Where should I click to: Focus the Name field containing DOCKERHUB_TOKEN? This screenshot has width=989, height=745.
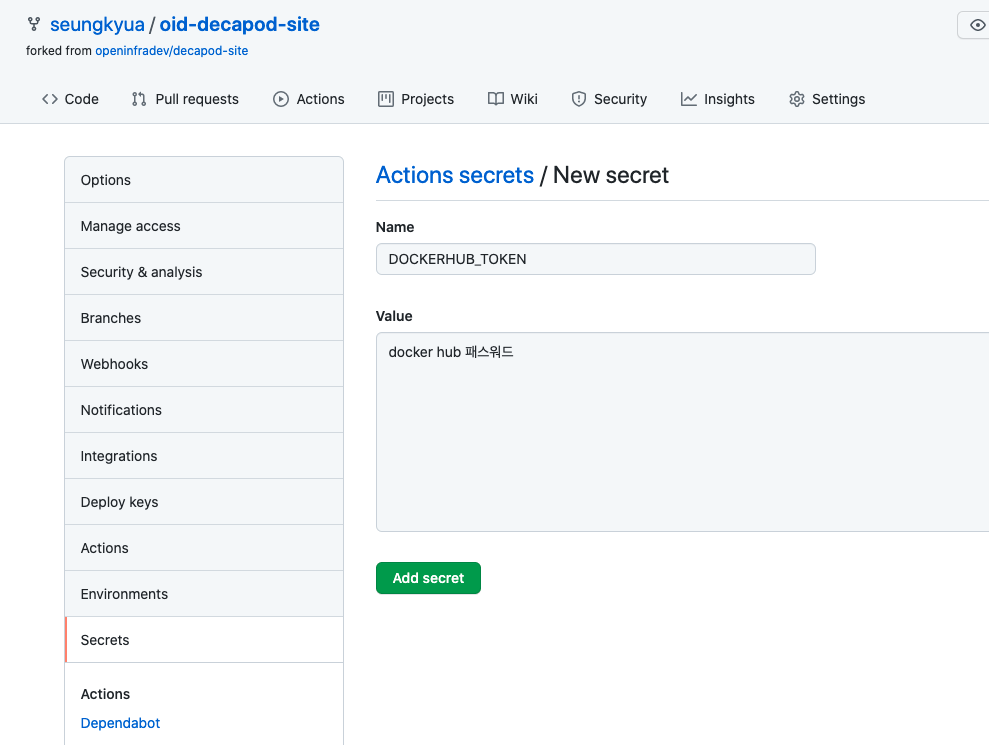tap(595, 259)
